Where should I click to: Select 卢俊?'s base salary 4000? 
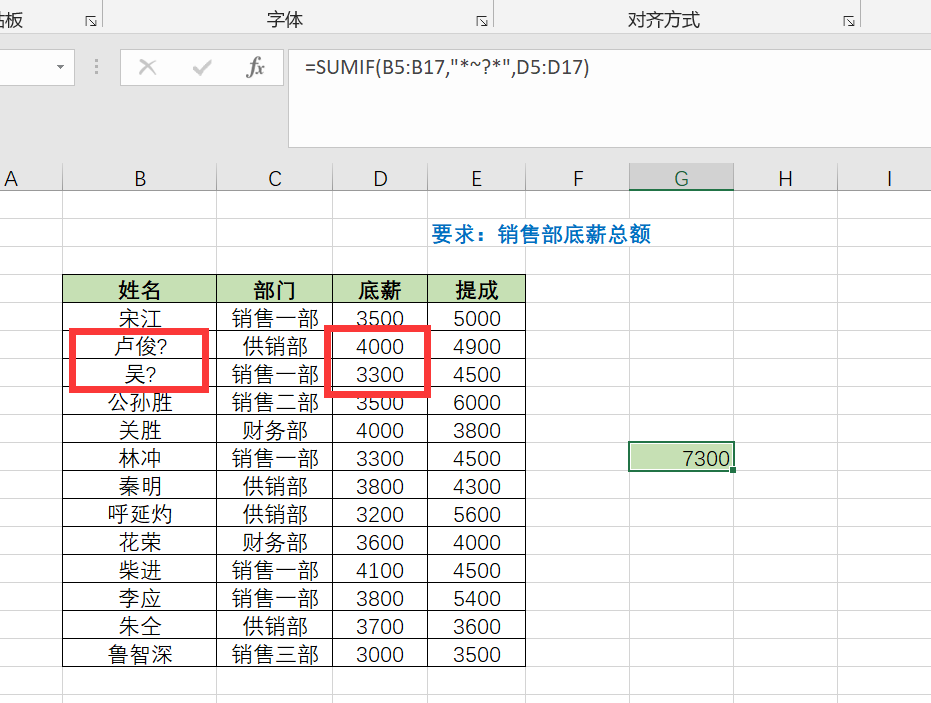pyautogui.click(x=380, y=345)
